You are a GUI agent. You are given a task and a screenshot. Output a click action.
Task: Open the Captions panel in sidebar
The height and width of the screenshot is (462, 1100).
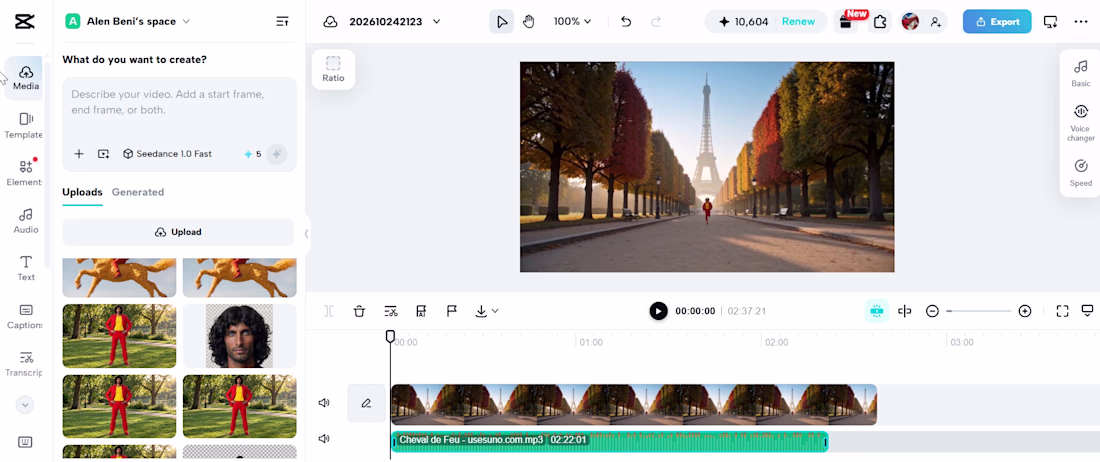click(26, 315)
